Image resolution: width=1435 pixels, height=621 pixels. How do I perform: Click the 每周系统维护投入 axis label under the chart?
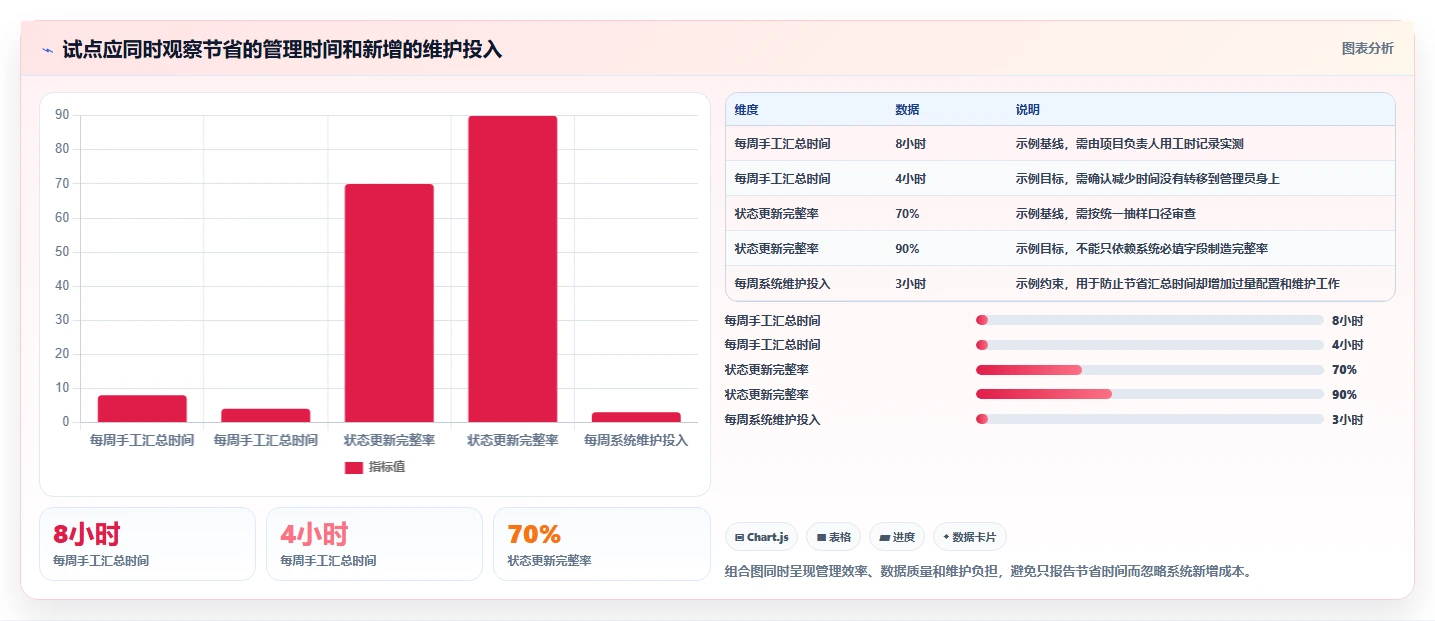coord(636,440)
